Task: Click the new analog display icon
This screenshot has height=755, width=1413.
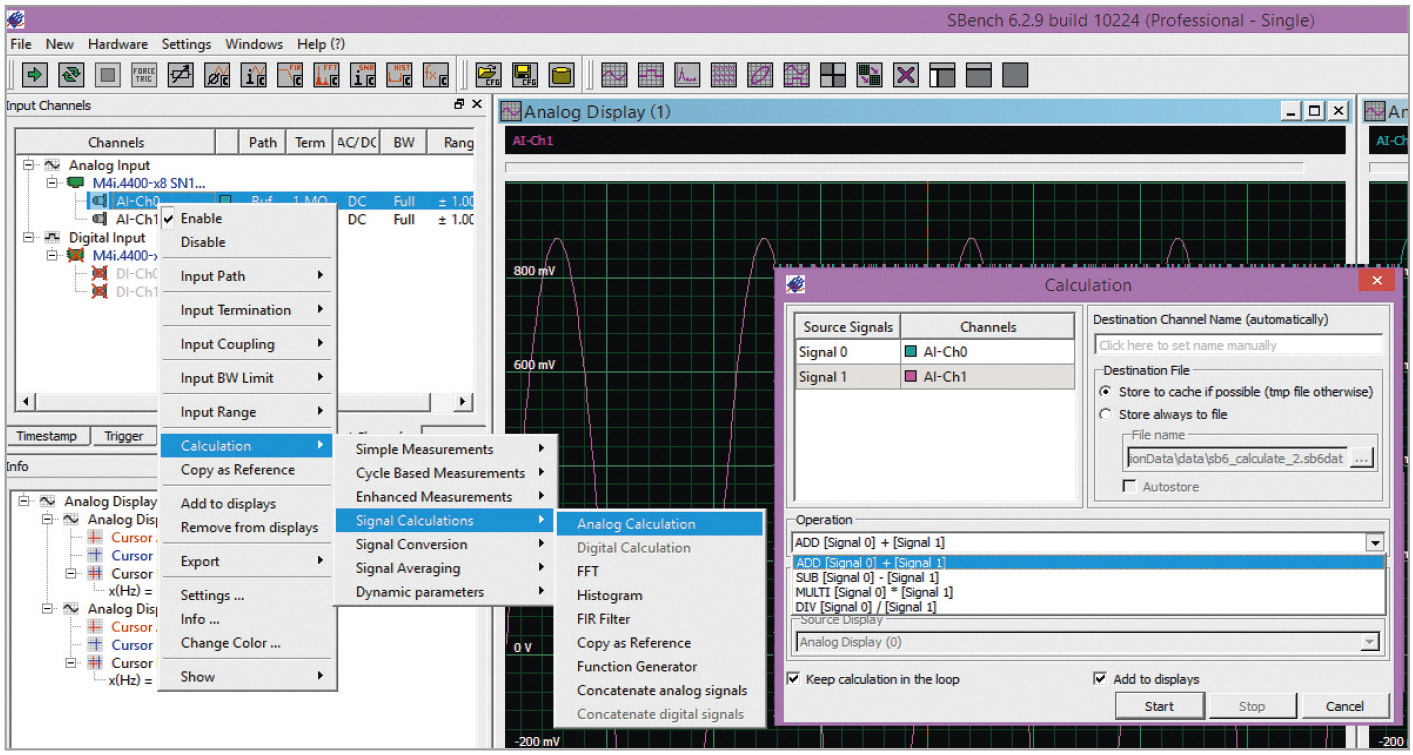Action: tap(614, 74)
